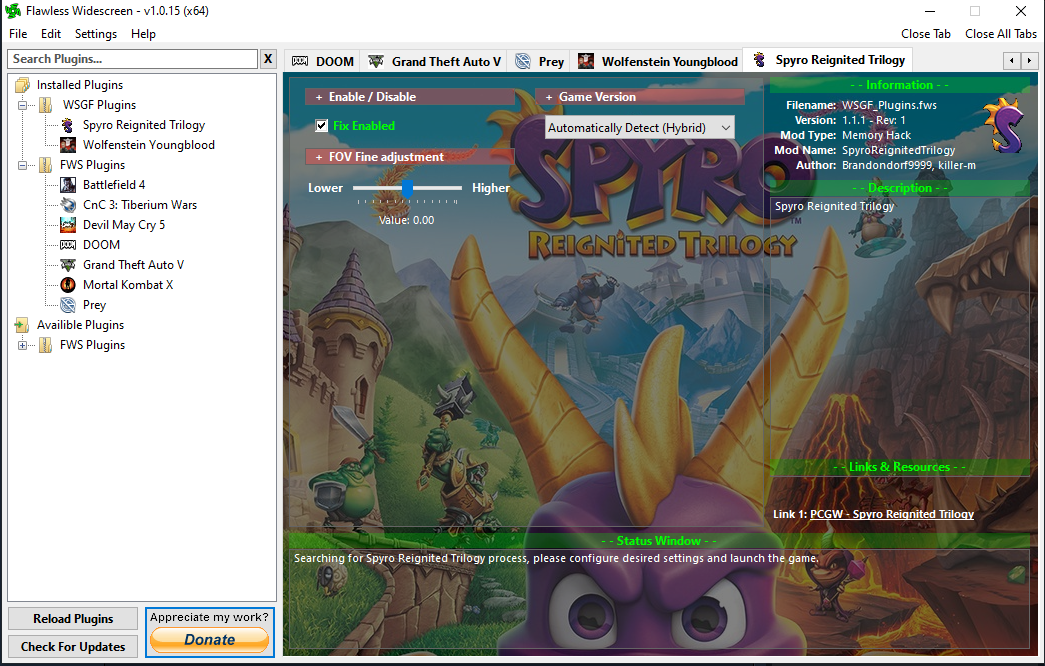This screenshot has height=666, width=1045.
Task: Click Close All Tabs
Action: tap(1001, 34)
